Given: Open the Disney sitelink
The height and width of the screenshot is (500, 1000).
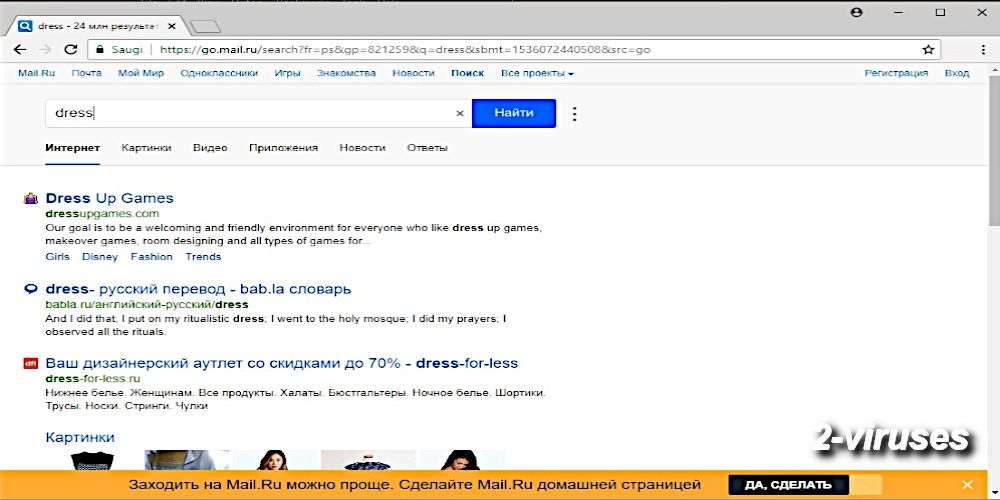Looking at the screenshot, I should pos(100,257).
